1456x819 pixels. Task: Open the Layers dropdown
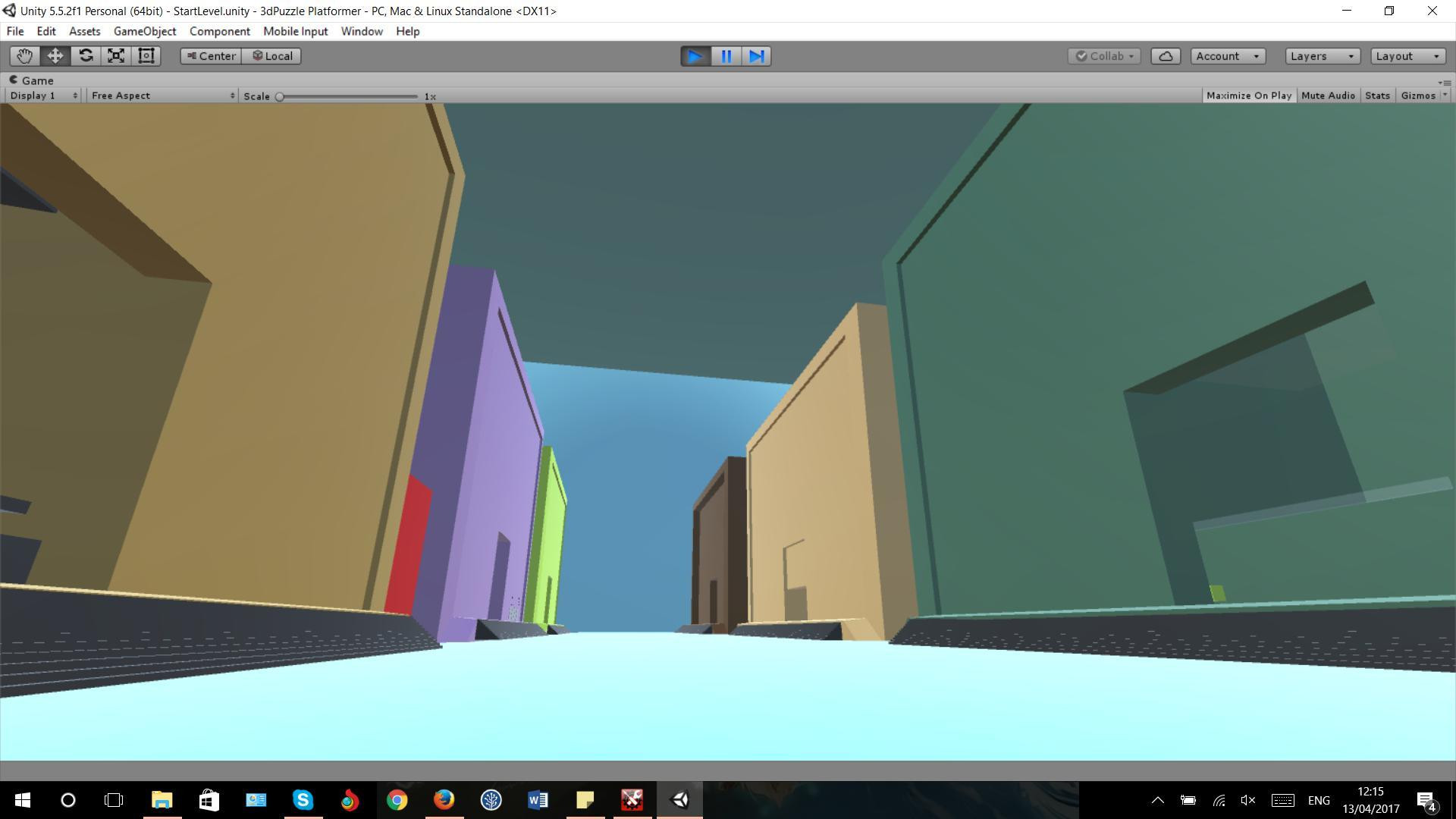(1323, 56)
